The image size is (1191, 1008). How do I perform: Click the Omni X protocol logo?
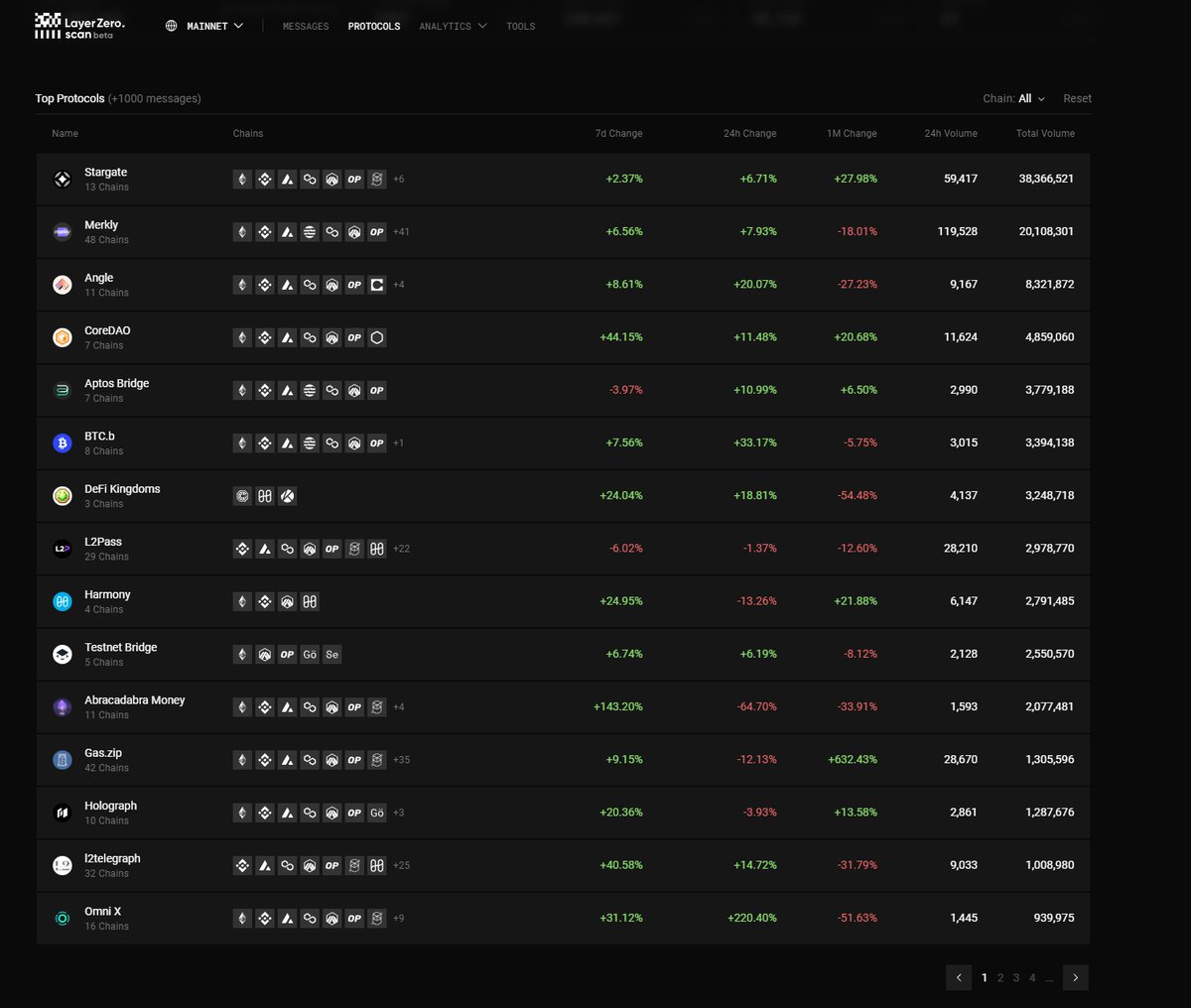(63, 919)
